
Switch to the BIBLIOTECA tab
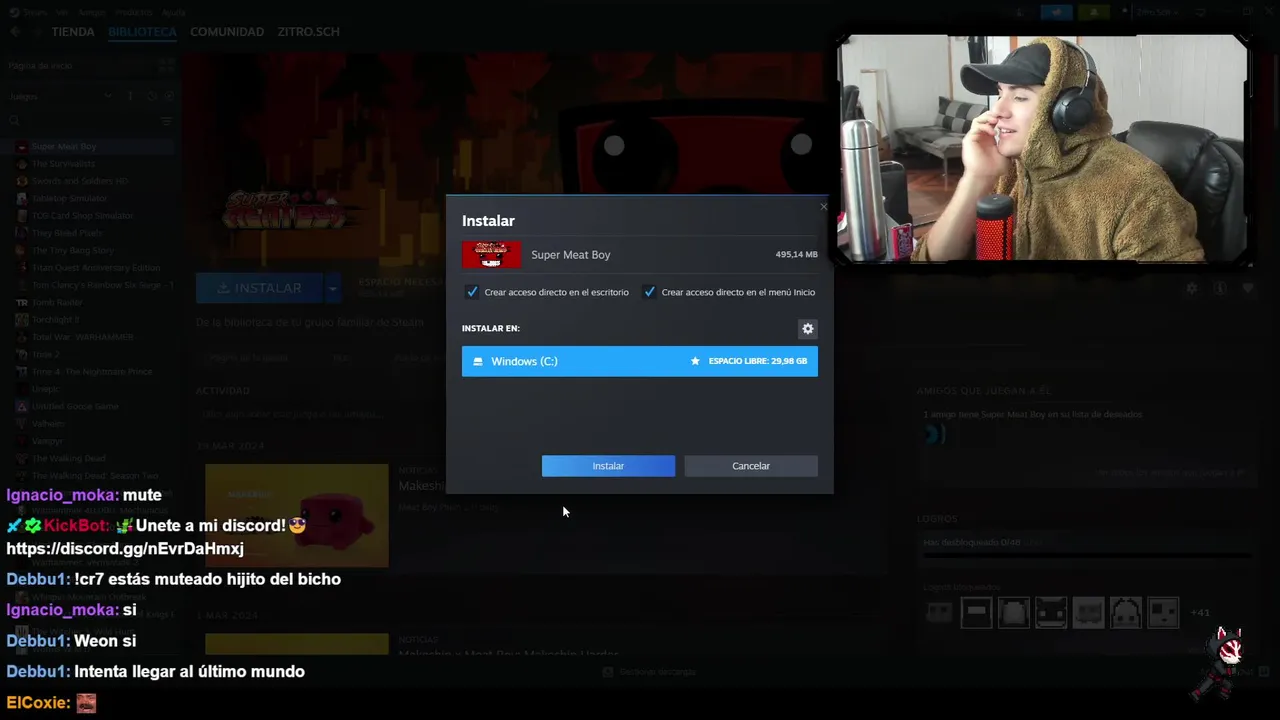click(x=142, y=32)
